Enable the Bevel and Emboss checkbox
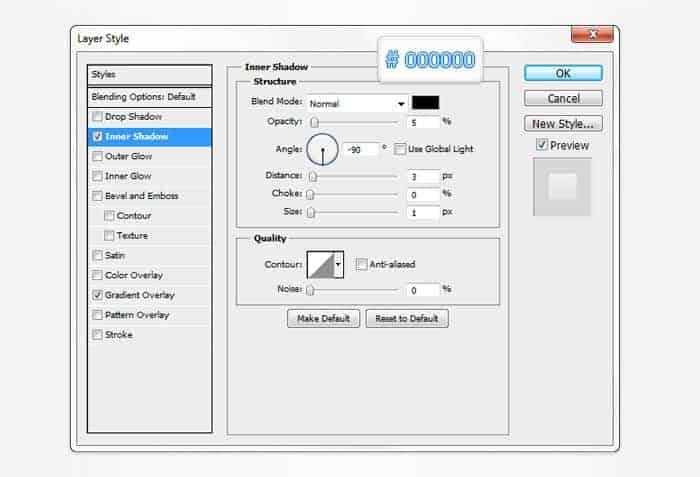Viewport: 700px width, 477px height. click(x=97, y=196)
